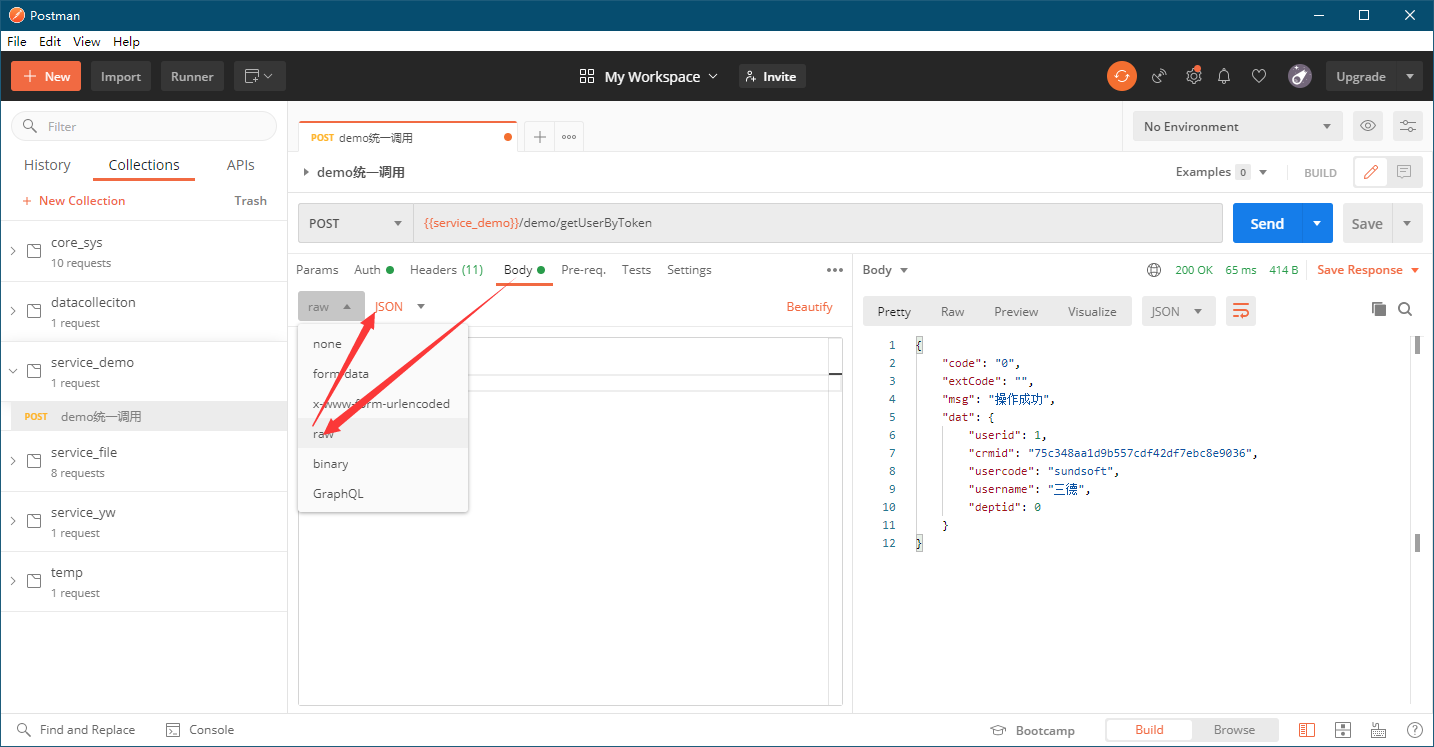
Task: Click the Beautify link
Action: (x=809, y=306)
